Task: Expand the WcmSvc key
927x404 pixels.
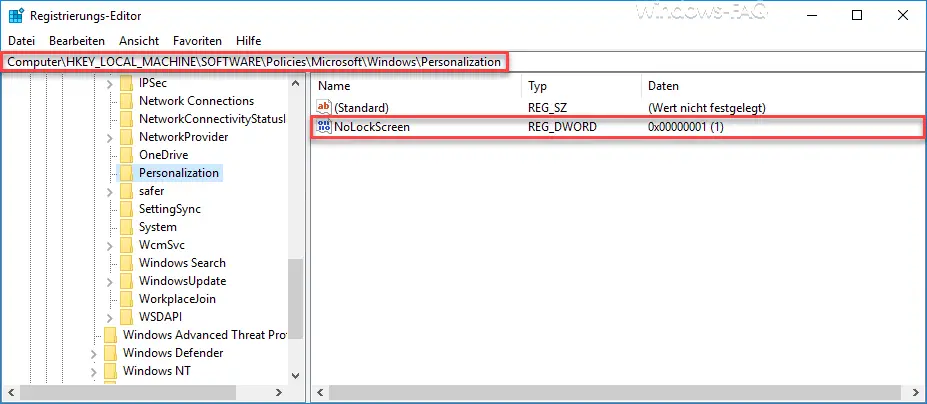Action: [x=109, y=245]
